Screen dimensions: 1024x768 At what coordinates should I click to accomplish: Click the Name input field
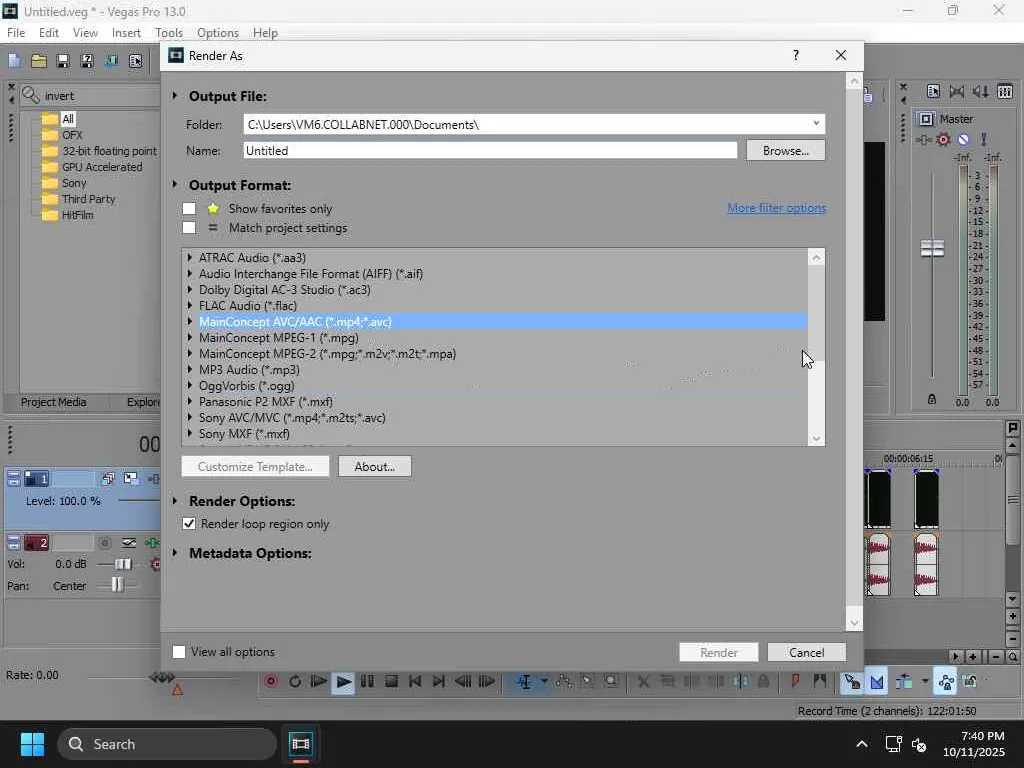[490, 150]
